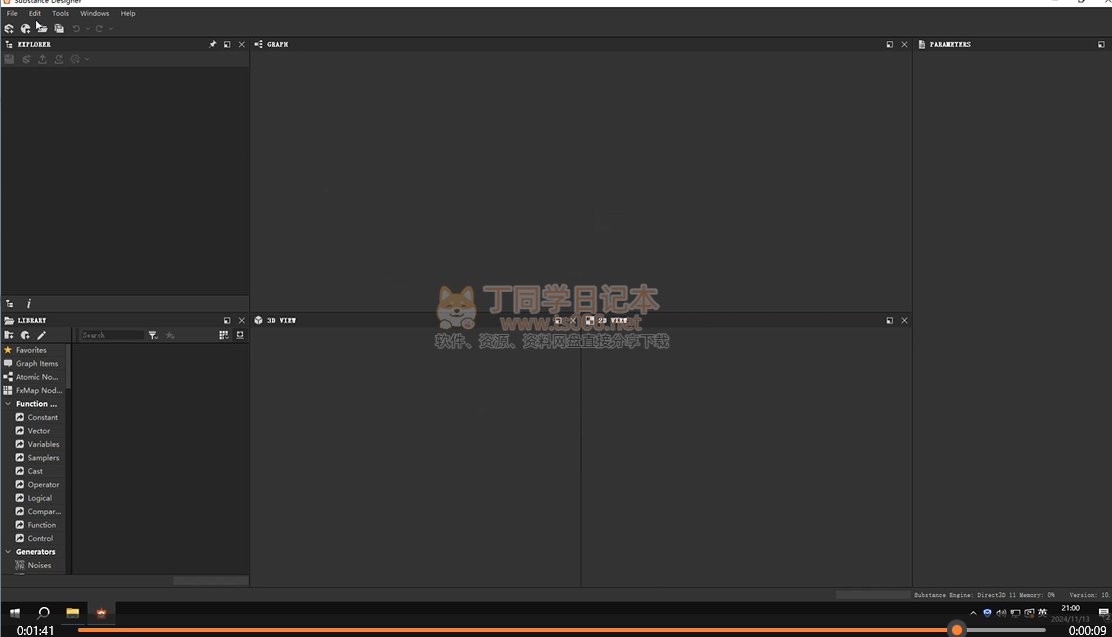Click the tree view icon at Explorer bottom

click(10, 304)
